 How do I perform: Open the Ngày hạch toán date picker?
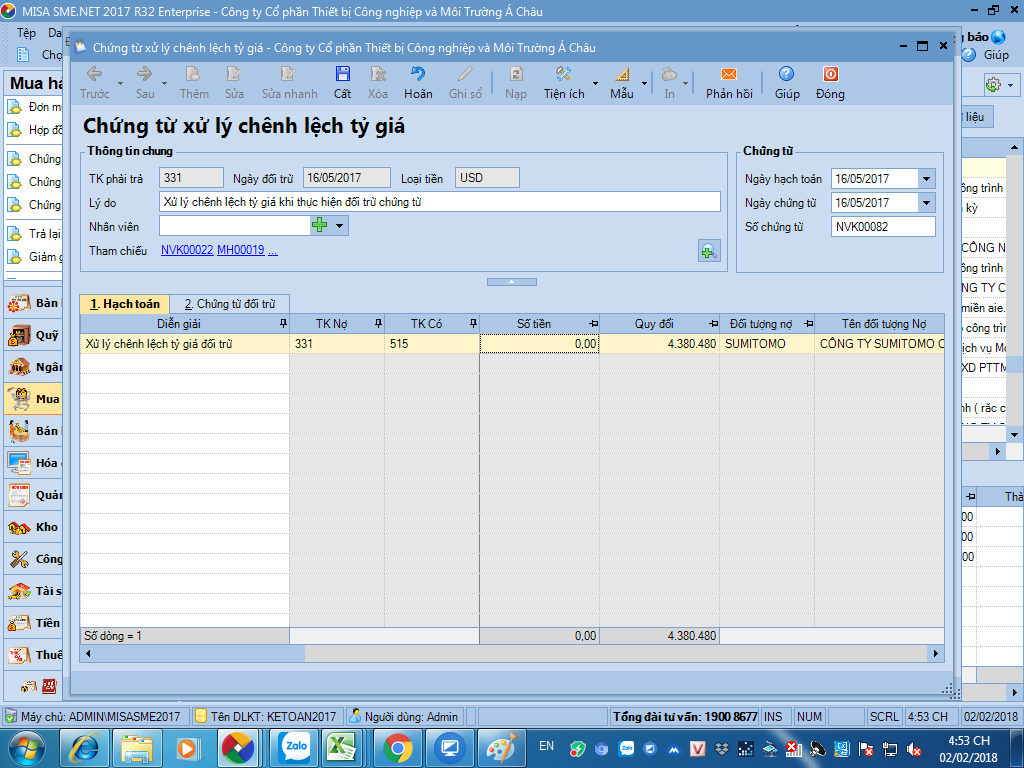point(926,179)
